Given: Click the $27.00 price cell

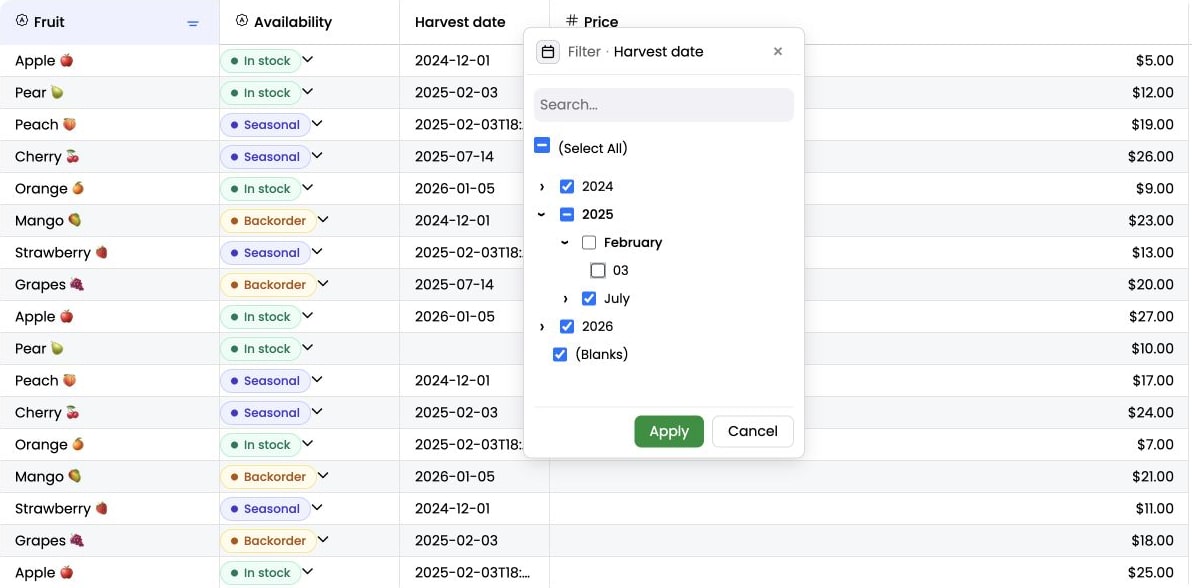Looking at the screenshot, I should pyautogui.click(x=1152, y=316).
